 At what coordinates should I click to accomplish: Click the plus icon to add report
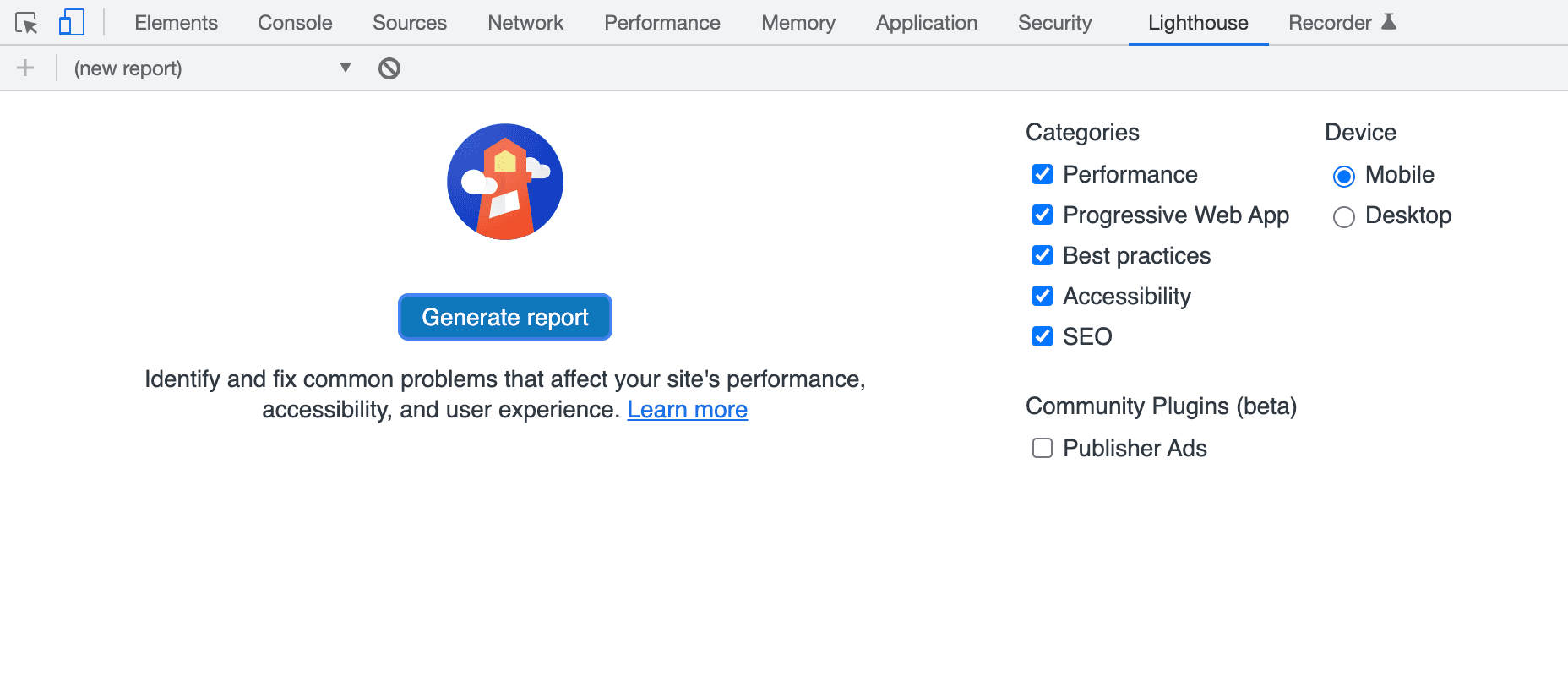pos(25,68)
